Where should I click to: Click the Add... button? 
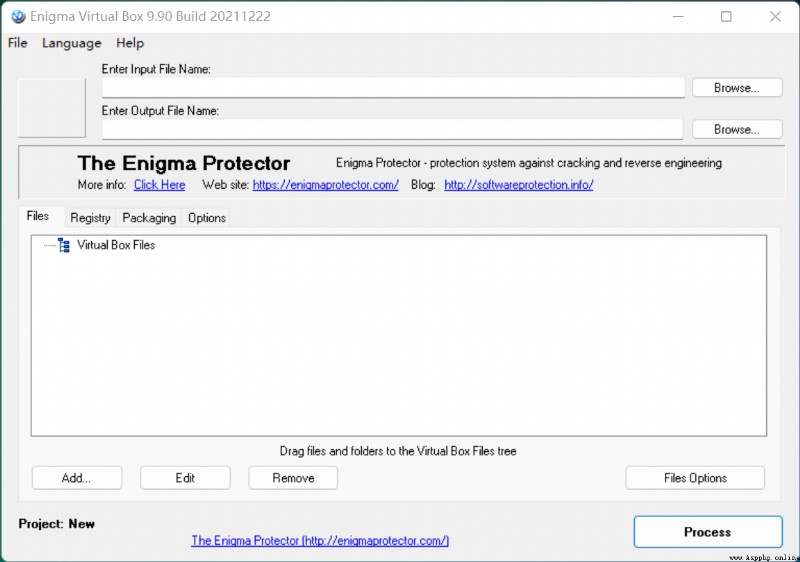(x=77, y=478)
